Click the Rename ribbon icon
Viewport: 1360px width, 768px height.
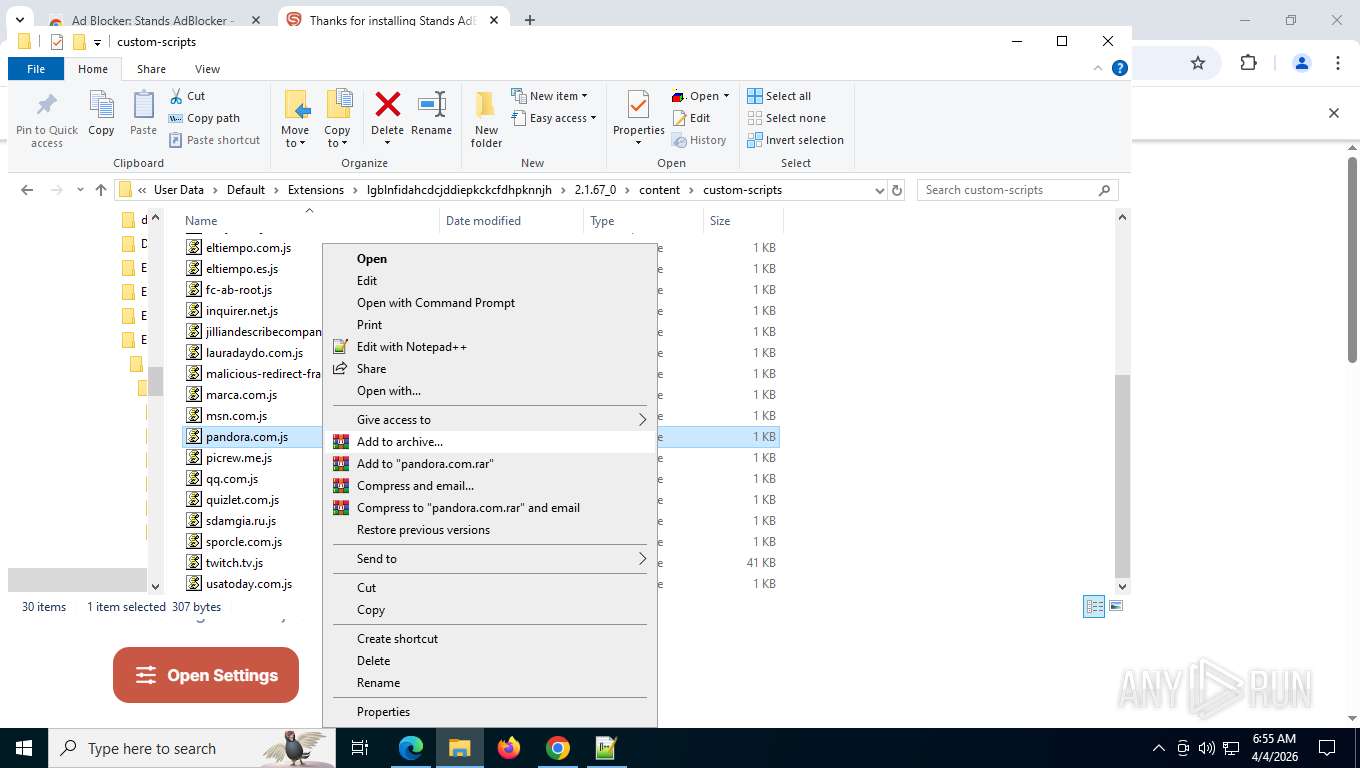431,114
